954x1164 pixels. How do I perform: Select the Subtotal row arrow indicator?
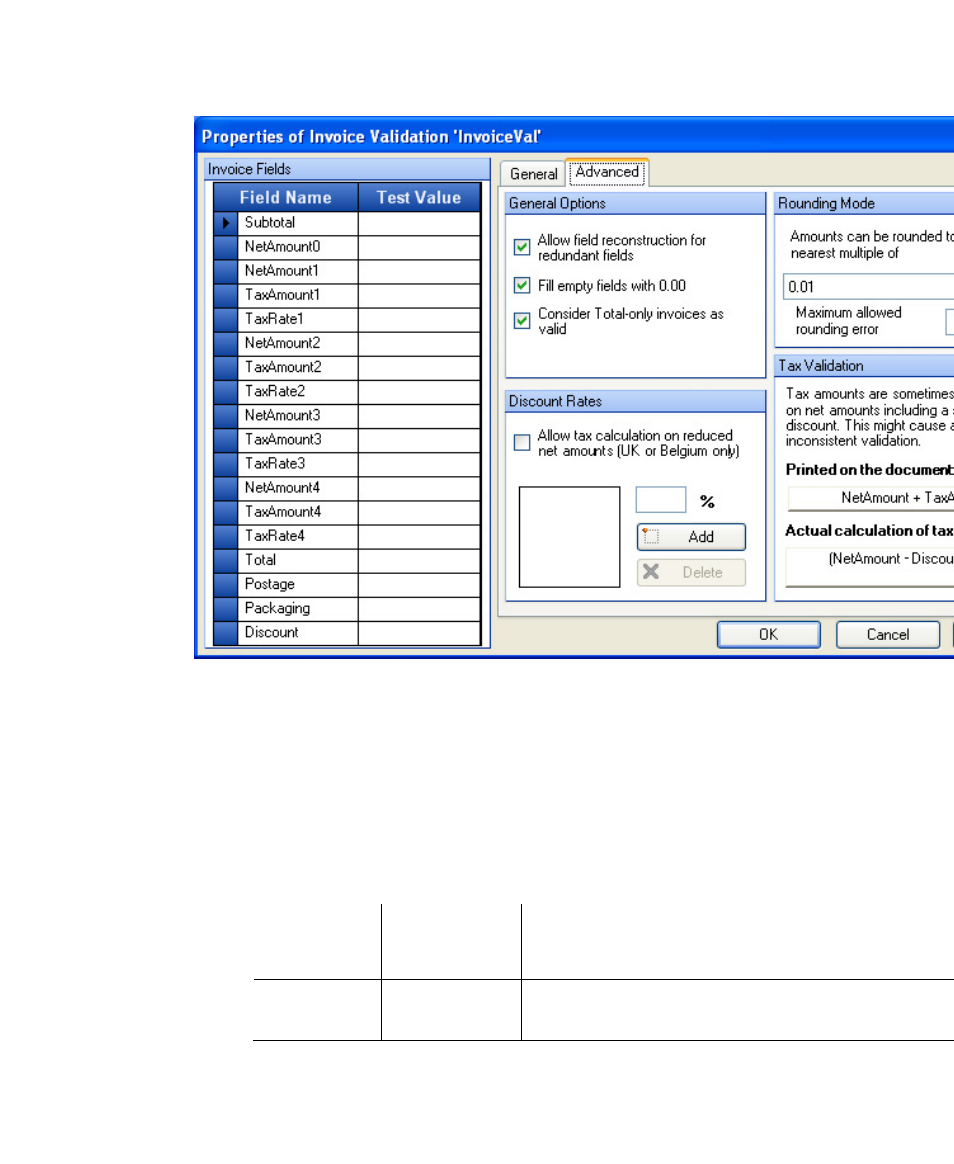coord(226,223)
